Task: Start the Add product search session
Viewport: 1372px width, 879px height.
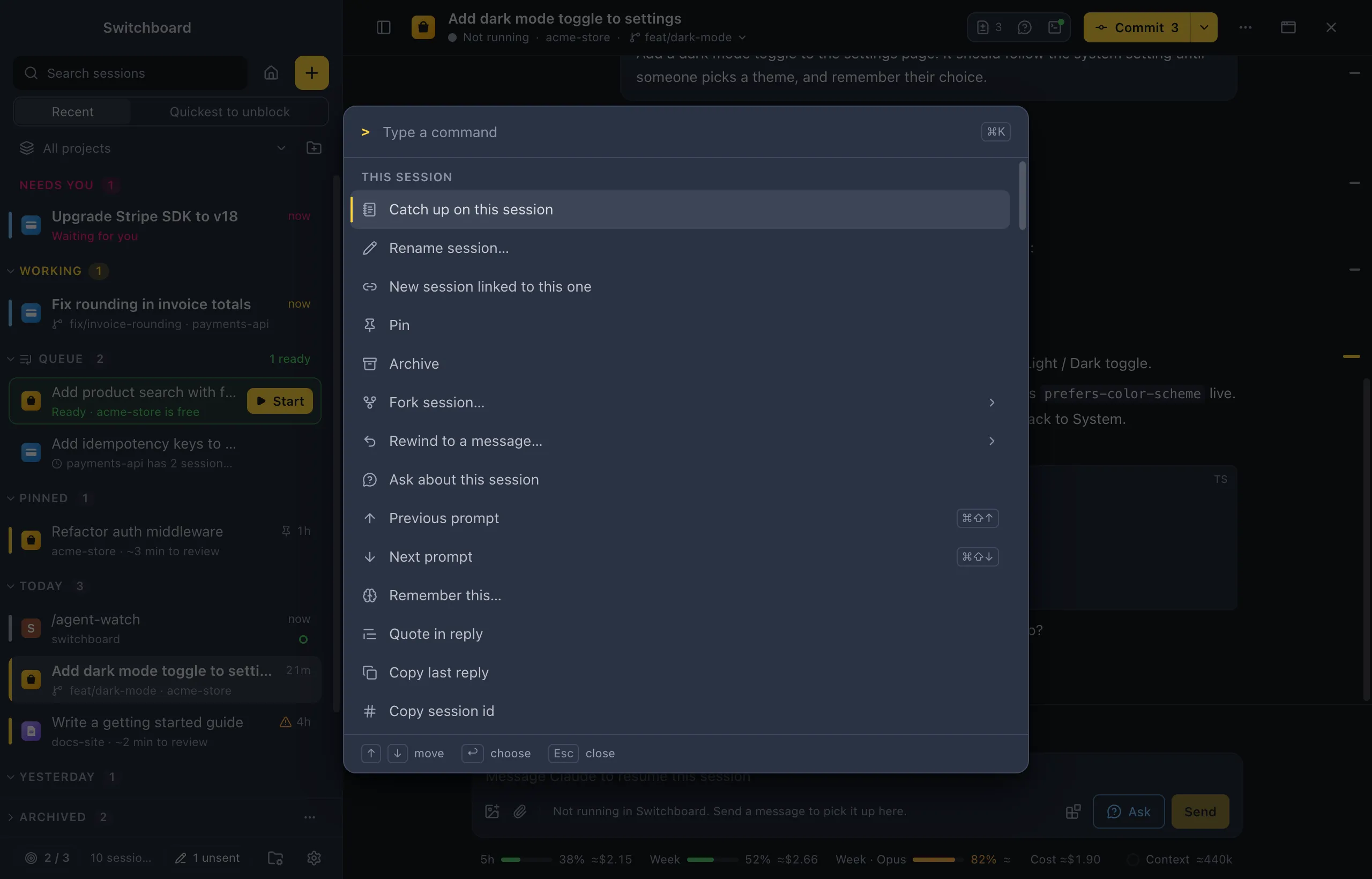Action: (x=280, y=401)
